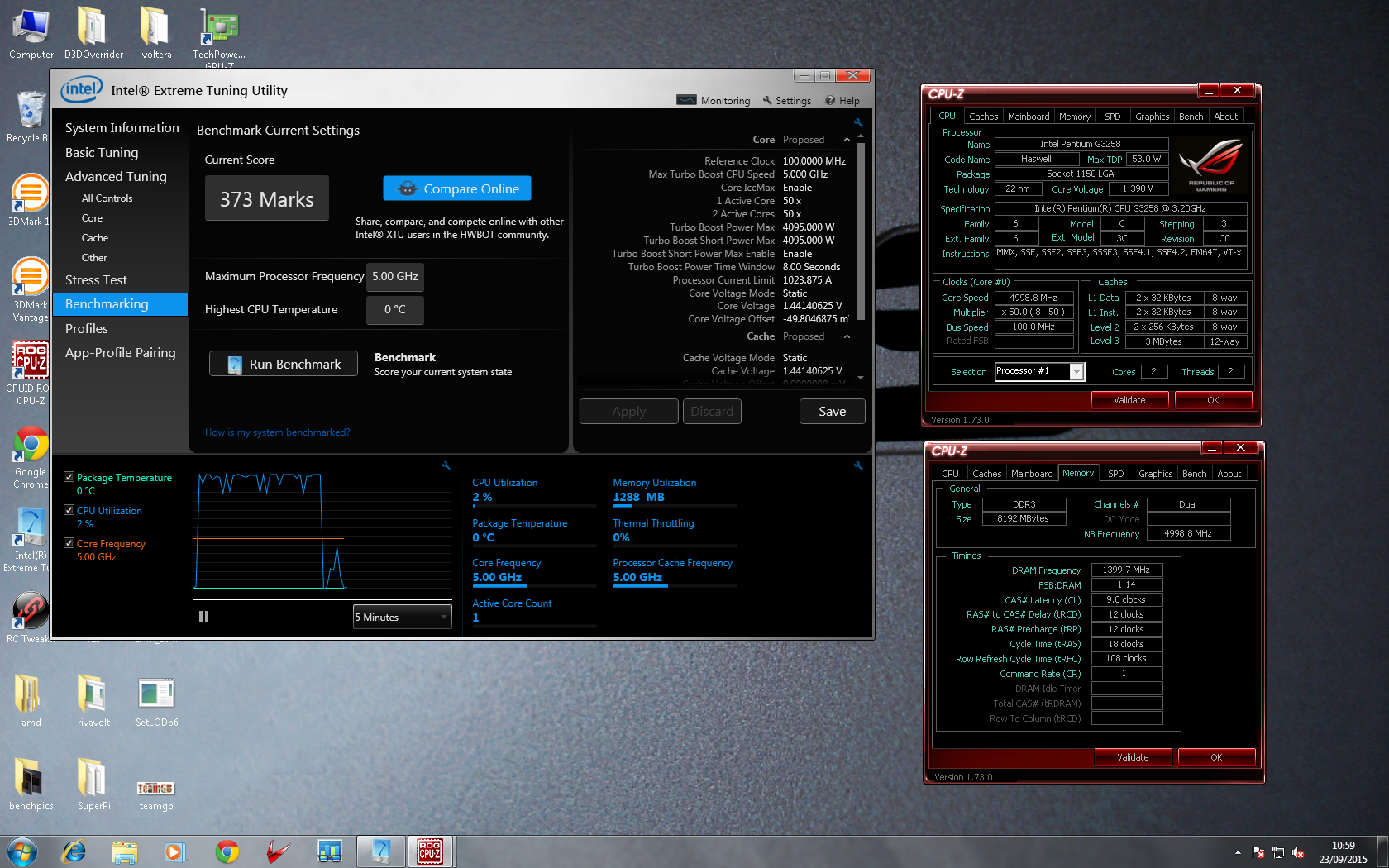Image resolution: width=1389 pixels, height=868 pixels.
Task: Open the SetLODb6 desktop icon
Action: (x=156, y=700)
